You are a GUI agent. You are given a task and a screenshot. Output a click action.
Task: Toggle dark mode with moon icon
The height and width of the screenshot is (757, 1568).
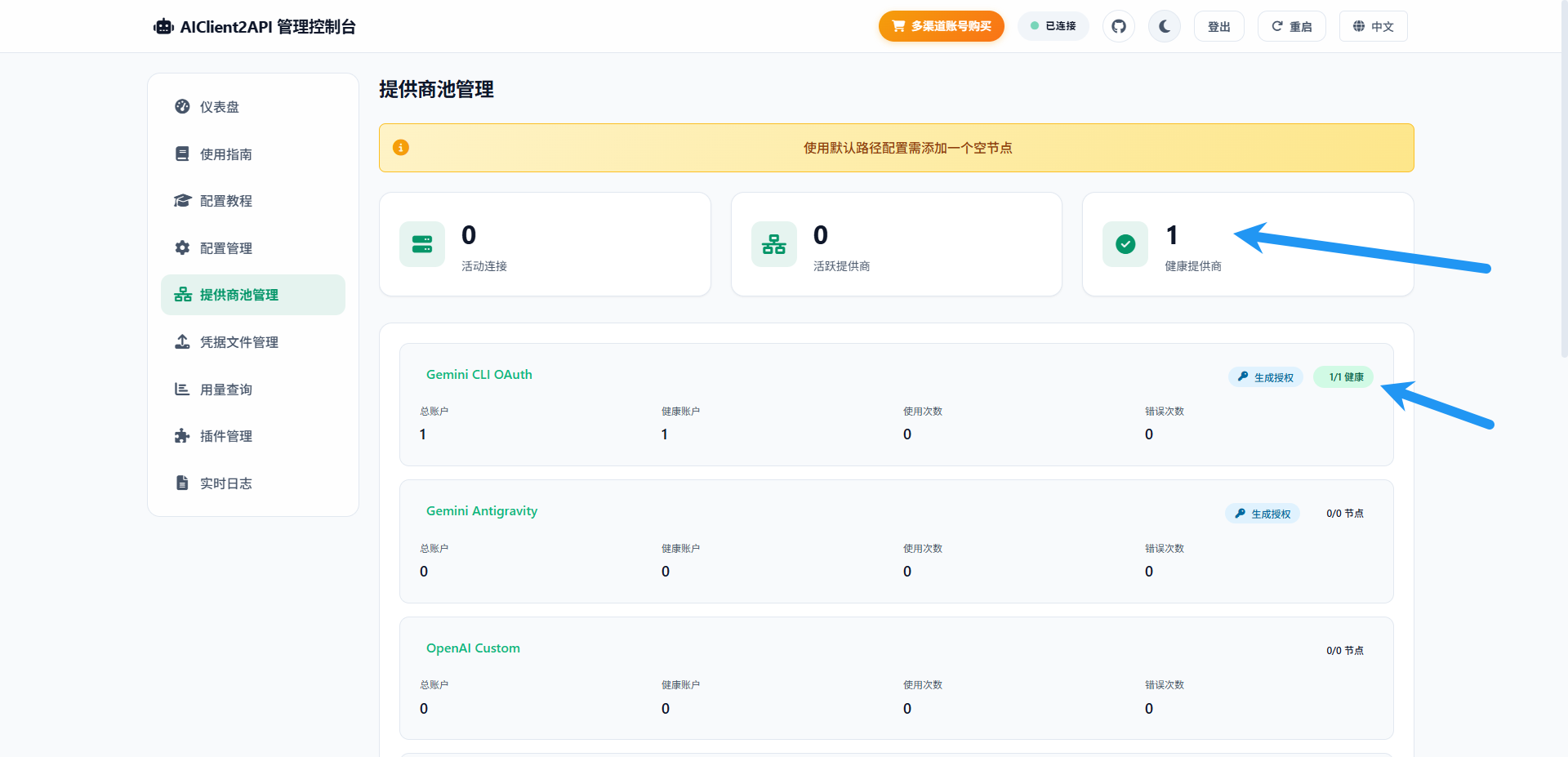1165,26
